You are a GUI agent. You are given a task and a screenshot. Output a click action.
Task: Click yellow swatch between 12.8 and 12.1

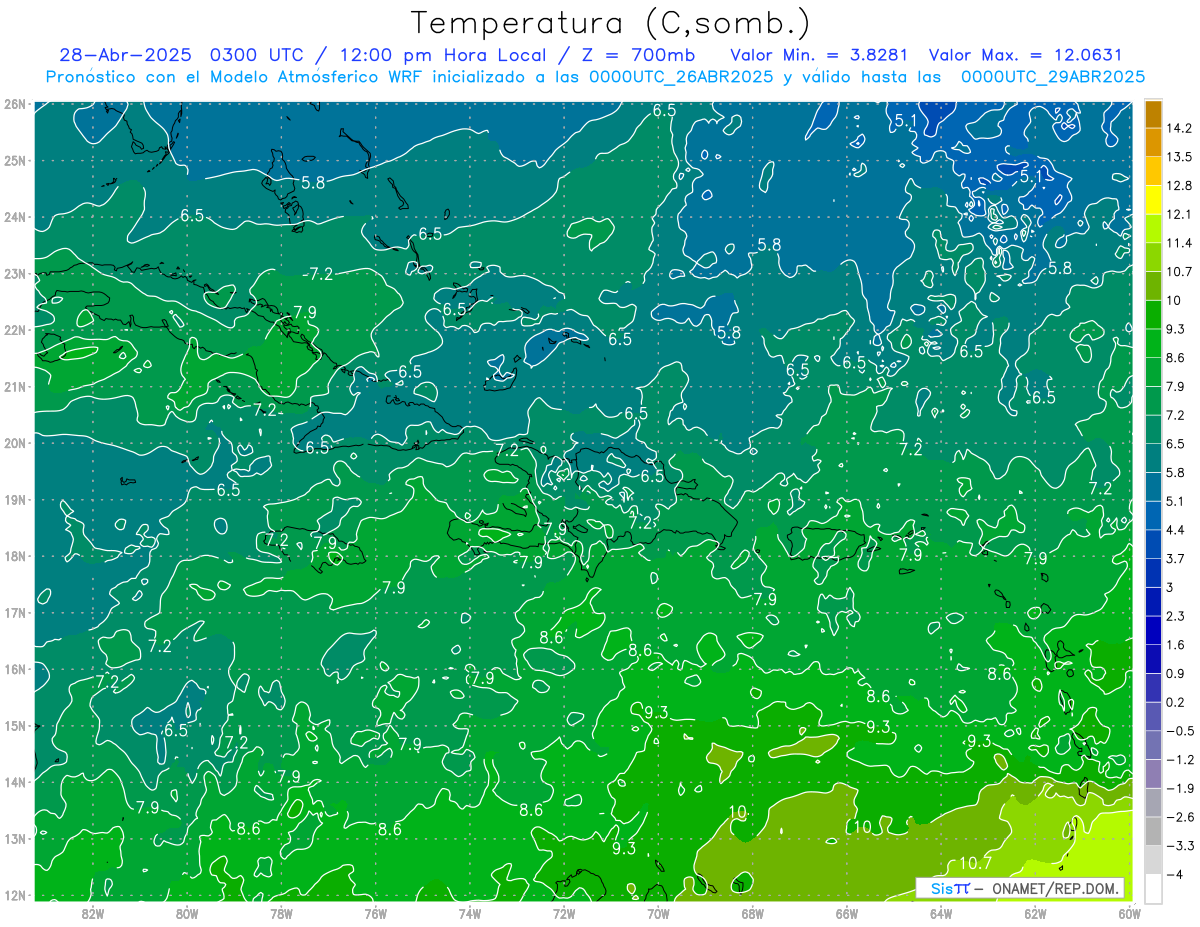(1153, 200)
